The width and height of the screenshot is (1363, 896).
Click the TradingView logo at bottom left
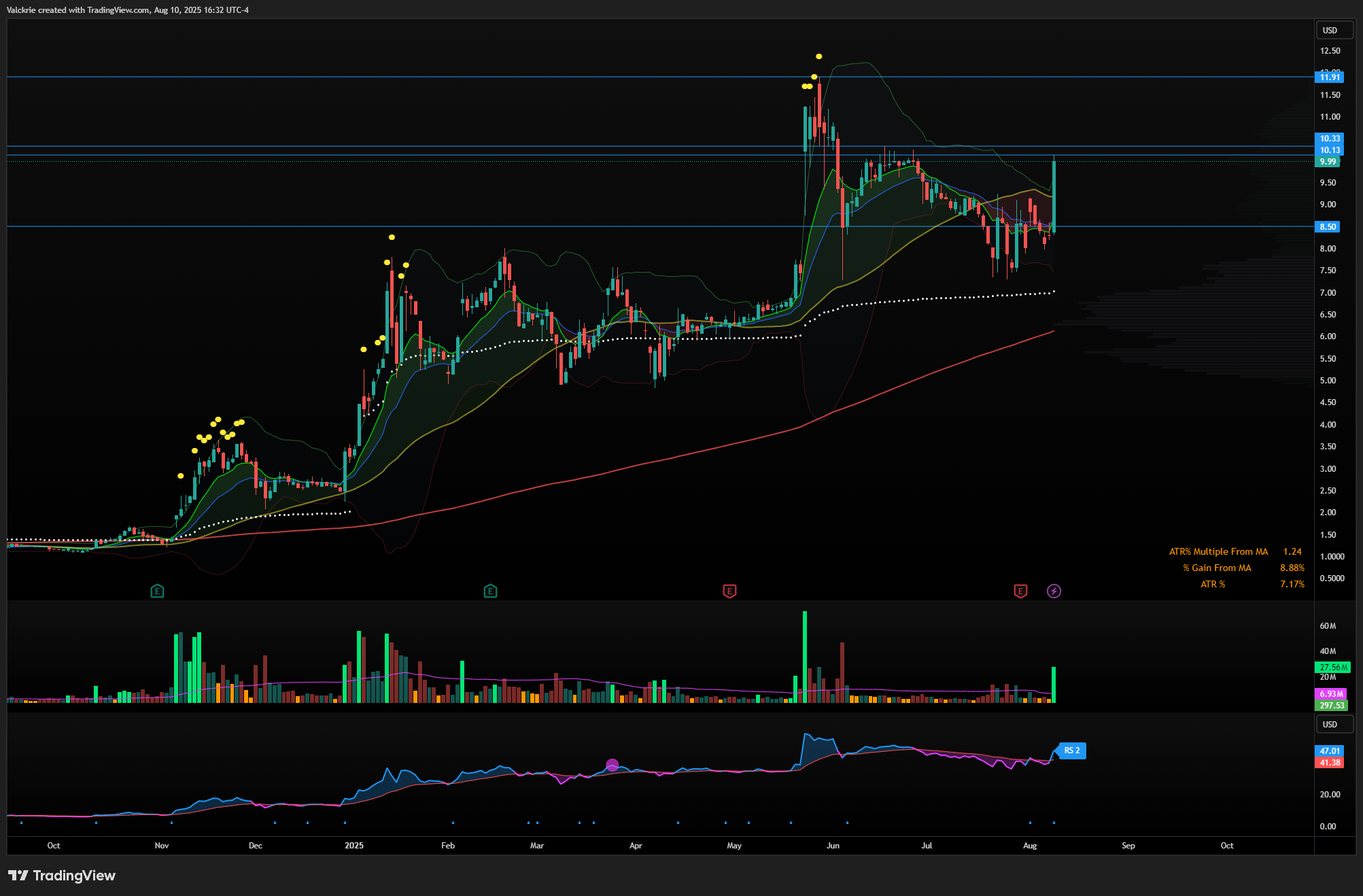[x=62, y=876]
